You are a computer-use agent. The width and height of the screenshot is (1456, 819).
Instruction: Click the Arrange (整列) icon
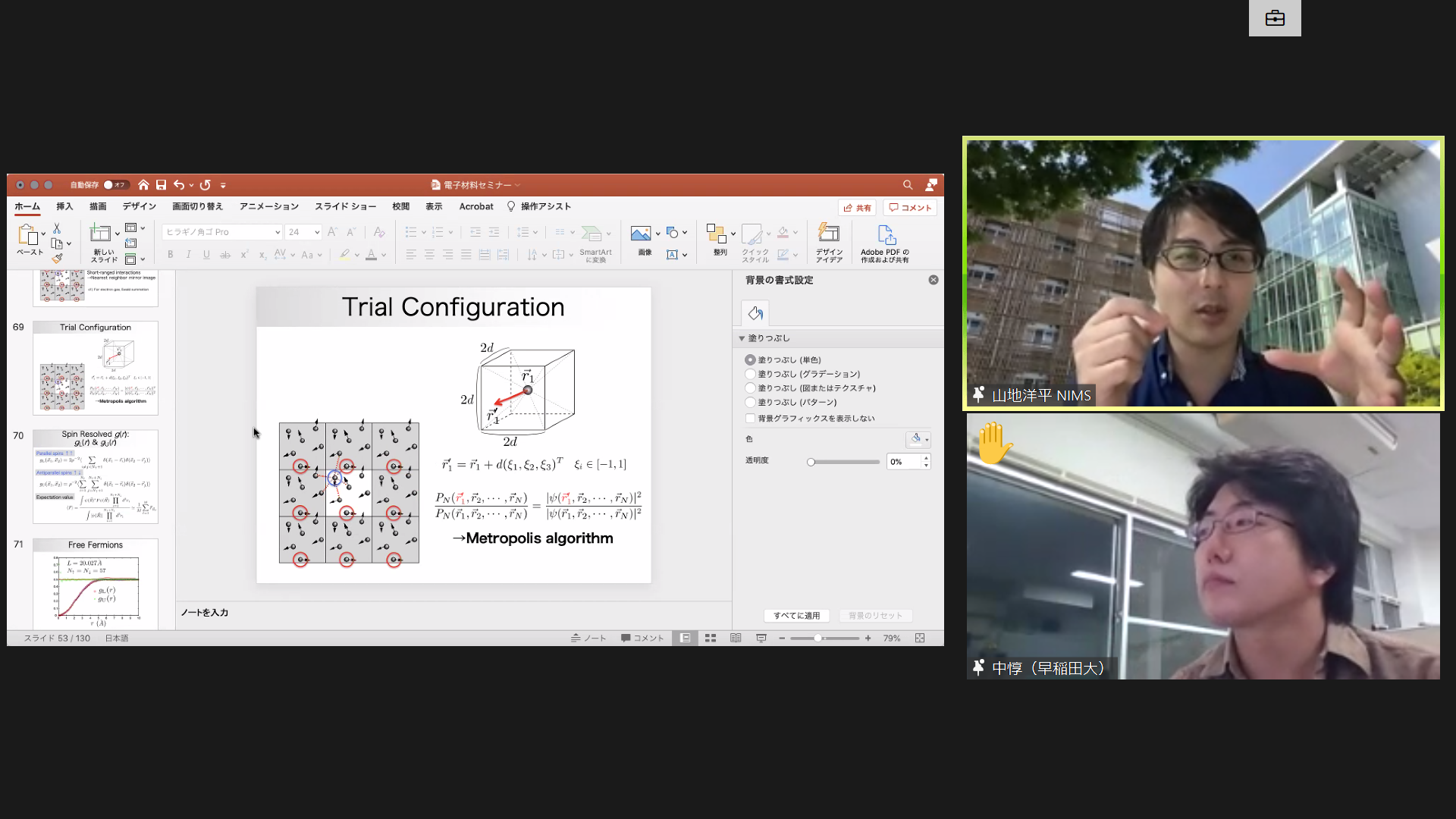pos(717,234)
